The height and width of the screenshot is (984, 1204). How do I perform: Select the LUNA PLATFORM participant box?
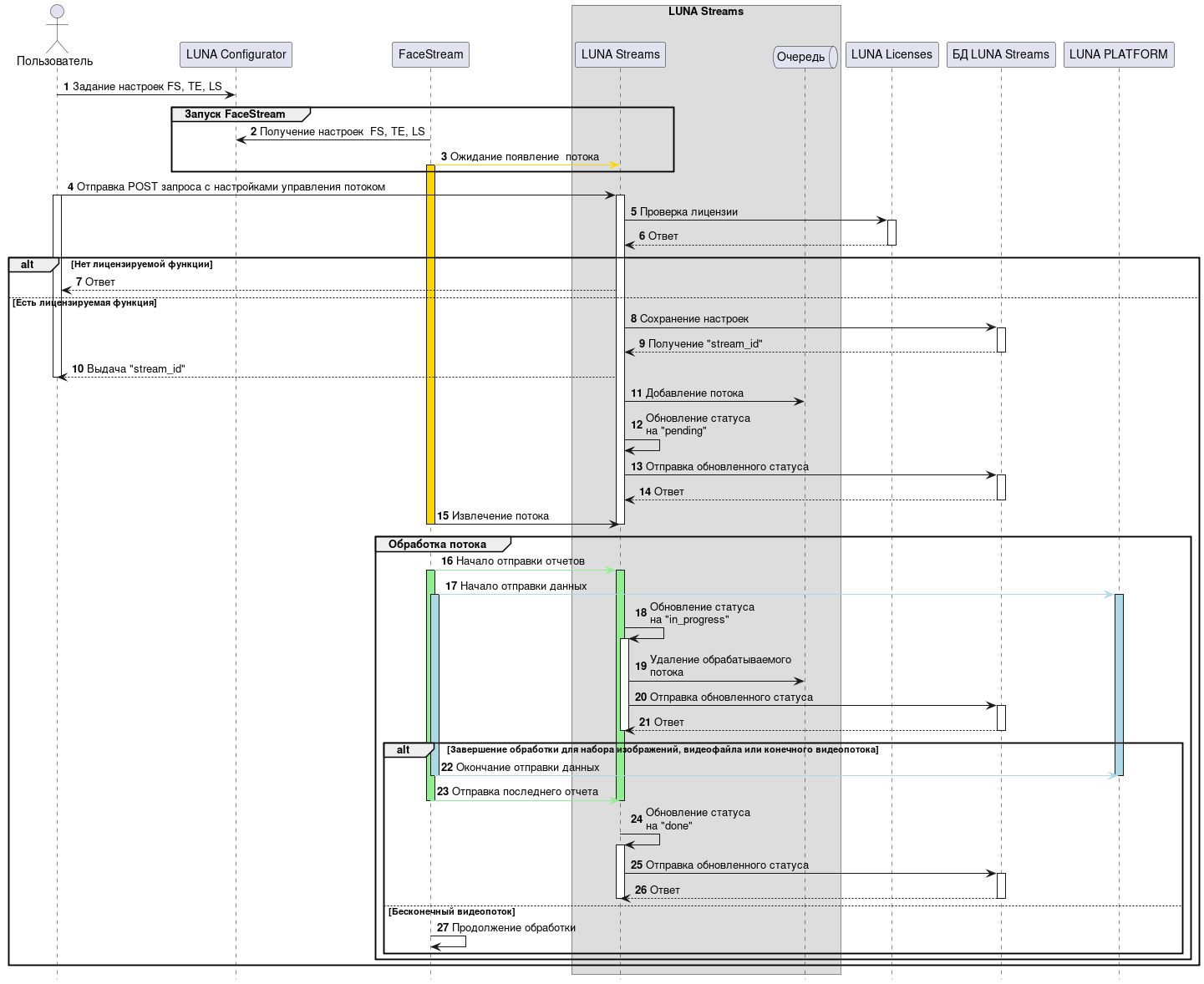point(1118,54)
